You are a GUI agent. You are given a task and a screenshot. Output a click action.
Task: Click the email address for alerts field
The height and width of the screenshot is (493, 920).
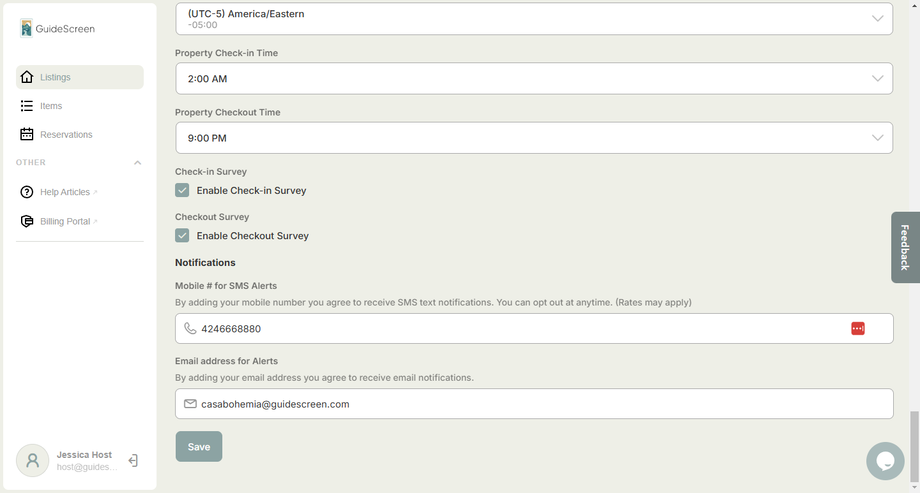pos(533,404)
